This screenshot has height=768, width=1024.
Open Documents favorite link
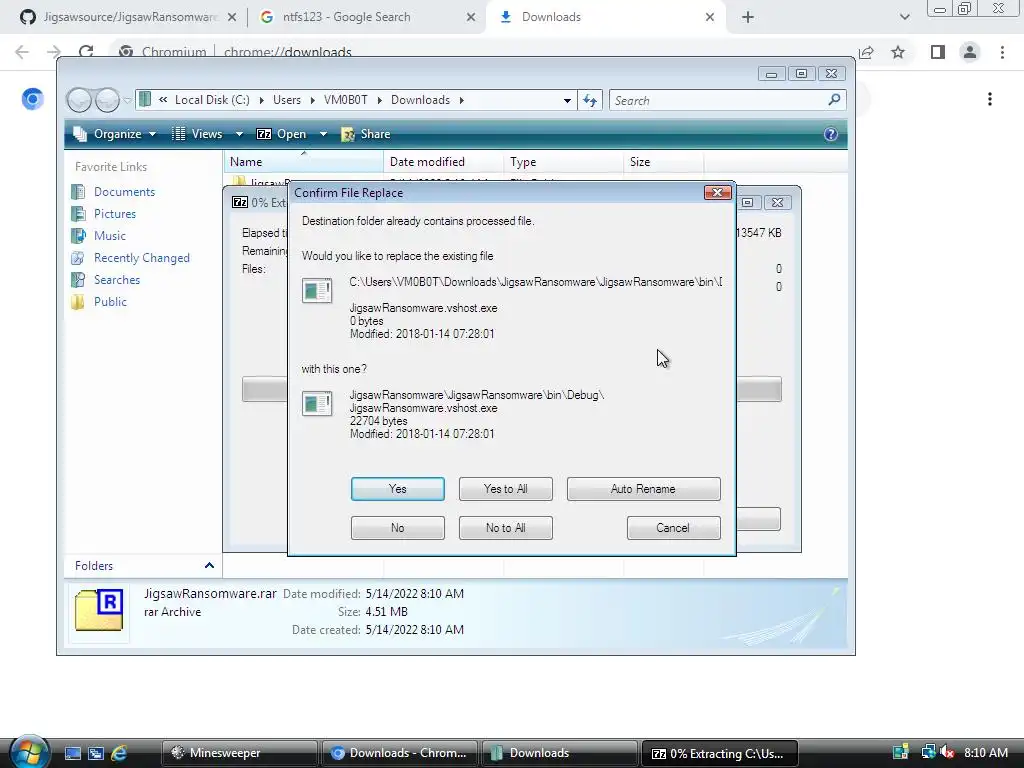[x=124, y=191]
